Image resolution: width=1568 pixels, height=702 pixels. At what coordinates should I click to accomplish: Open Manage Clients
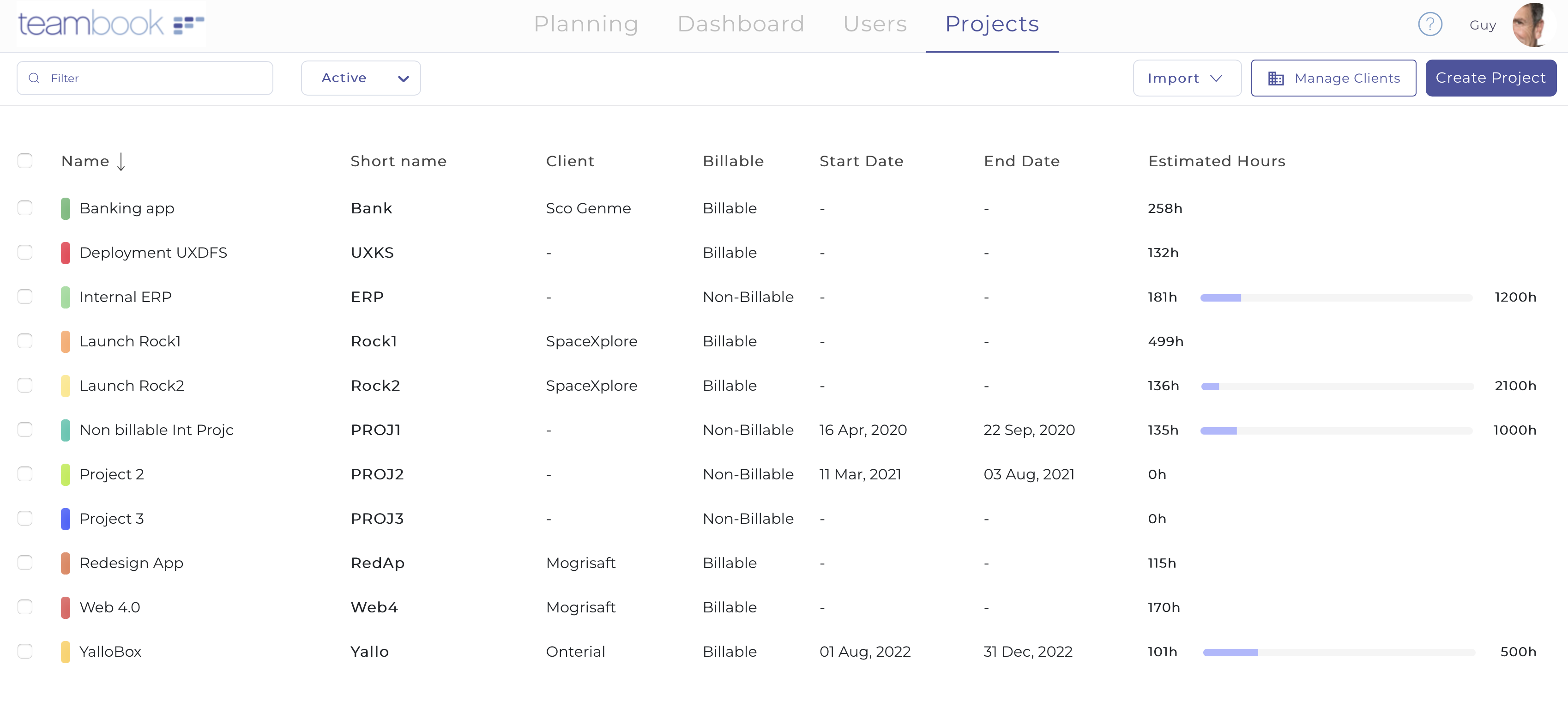click(x=1333, y=78)
